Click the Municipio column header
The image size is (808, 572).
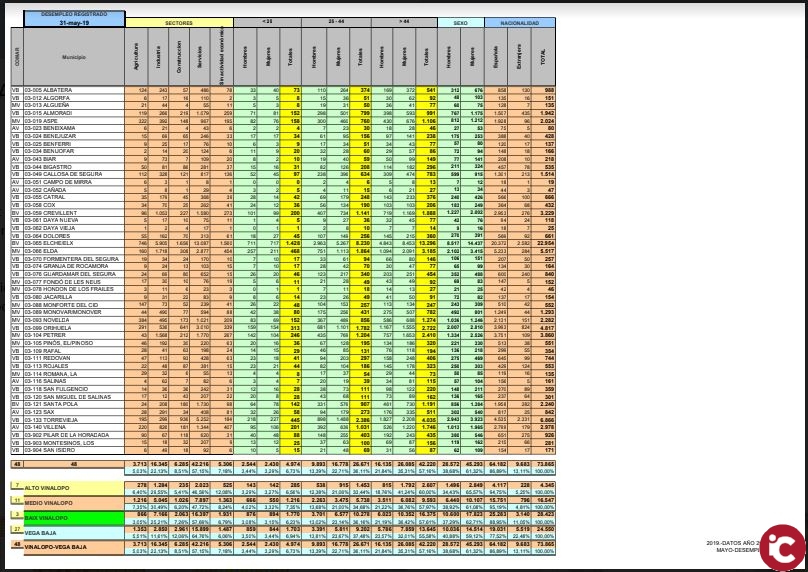click(x=72, y=58)
